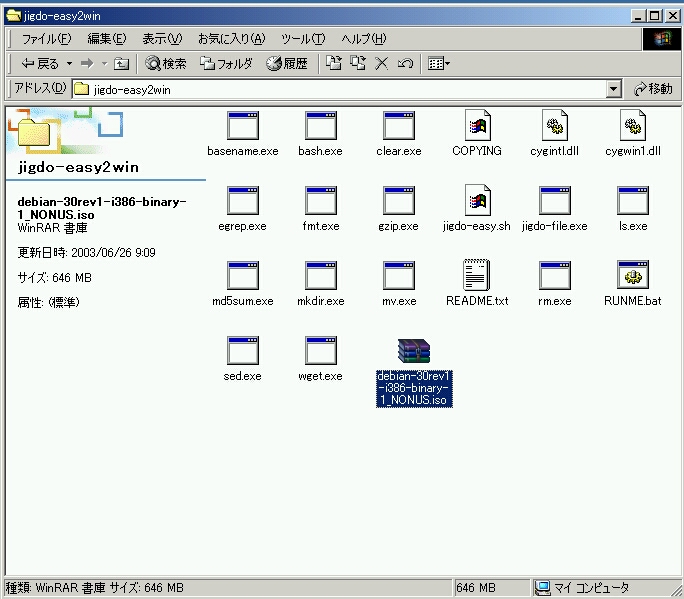684x599 pixels.
Task: Open the ツール(T) menu
Action: coord(303,39)
